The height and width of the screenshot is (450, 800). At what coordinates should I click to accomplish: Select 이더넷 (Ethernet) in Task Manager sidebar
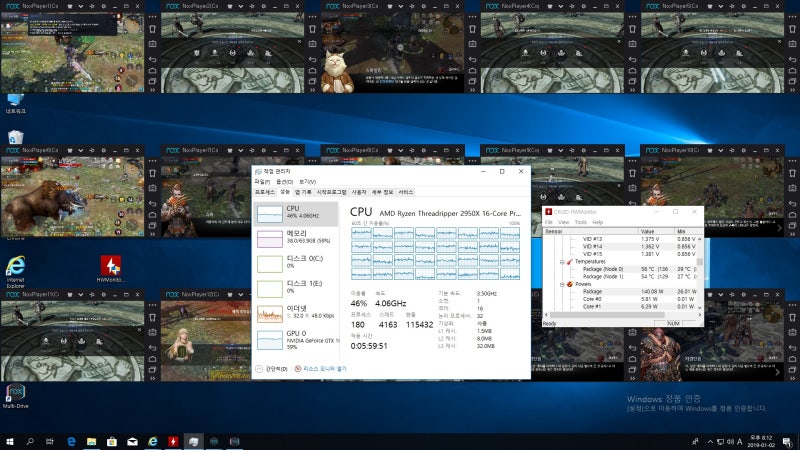pyautogui.click(x=296, y=314)
